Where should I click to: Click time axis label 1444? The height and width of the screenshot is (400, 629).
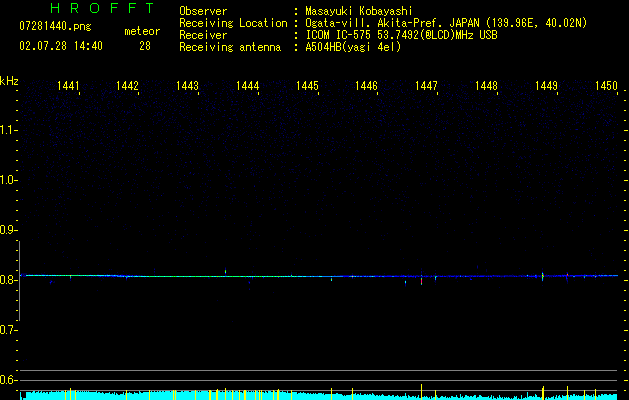248,86
